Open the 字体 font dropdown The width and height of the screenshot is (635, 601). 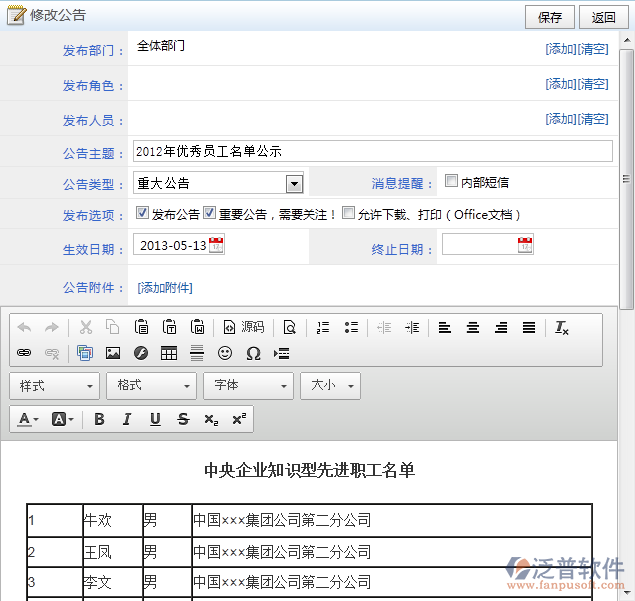(x=248, y=385)
